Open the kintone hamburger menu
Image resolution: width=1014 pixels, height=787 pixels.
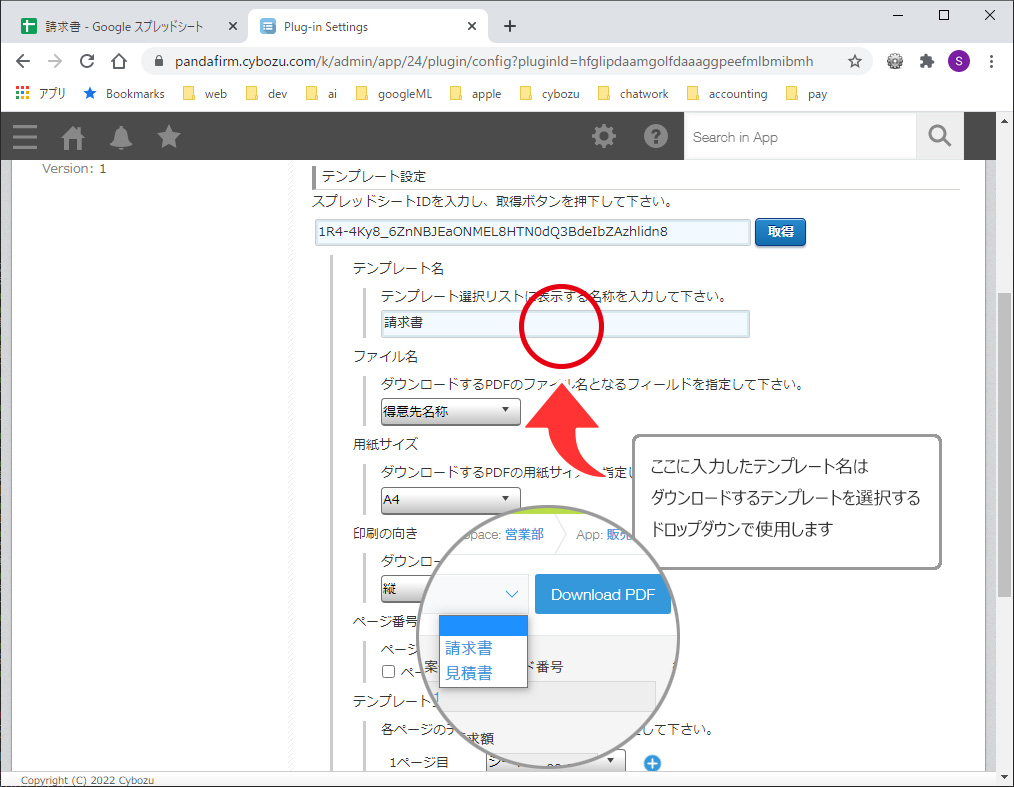[x=25, y=137]
